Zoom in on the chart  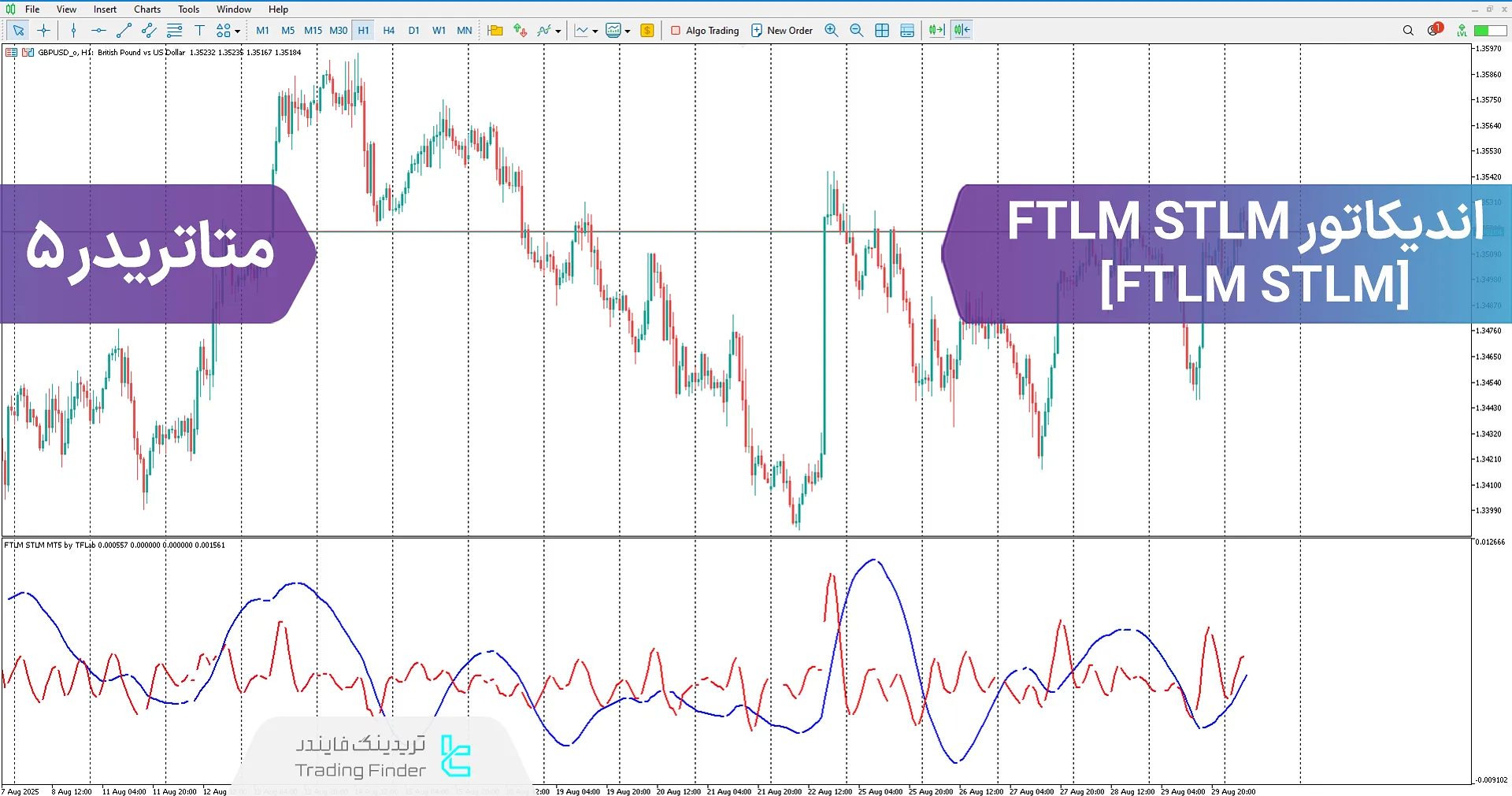tap(832, 30)
